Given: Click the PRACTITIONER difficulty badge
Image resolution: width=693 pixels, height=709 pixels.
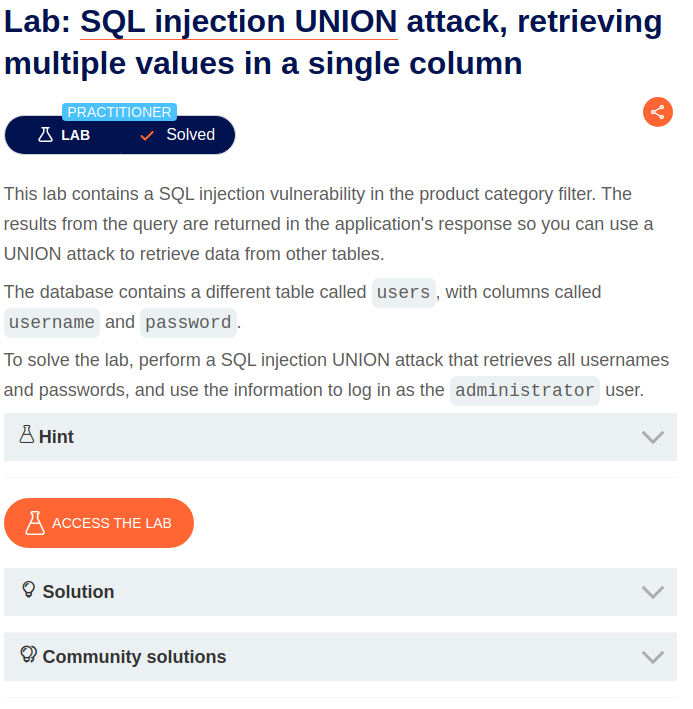Looking at the screenshot, I should [119, 112].
